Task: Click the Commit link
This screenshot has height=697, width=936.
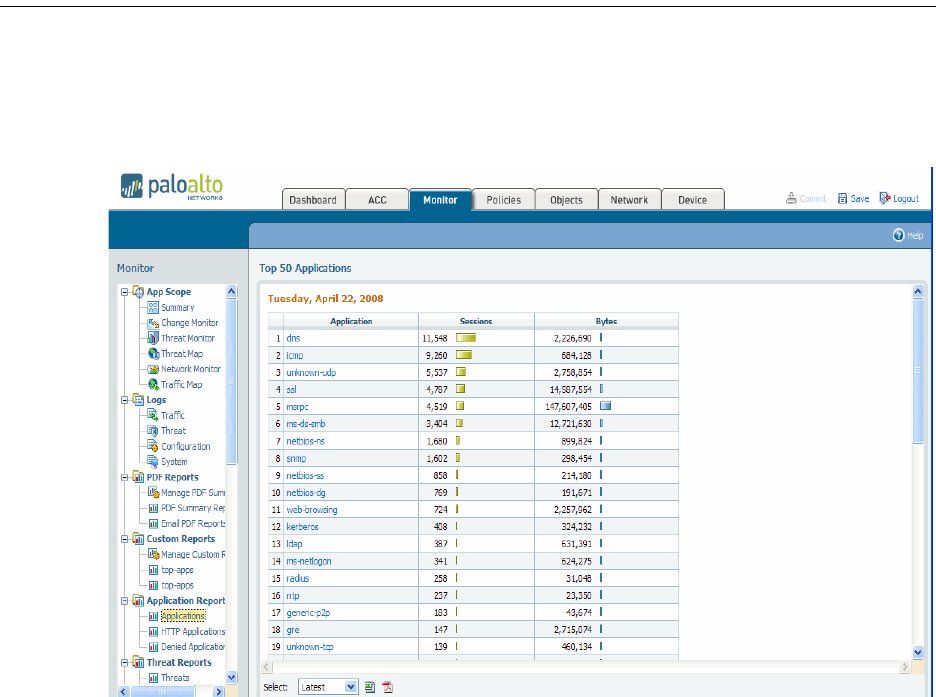Action: click(x=806, y=199)
